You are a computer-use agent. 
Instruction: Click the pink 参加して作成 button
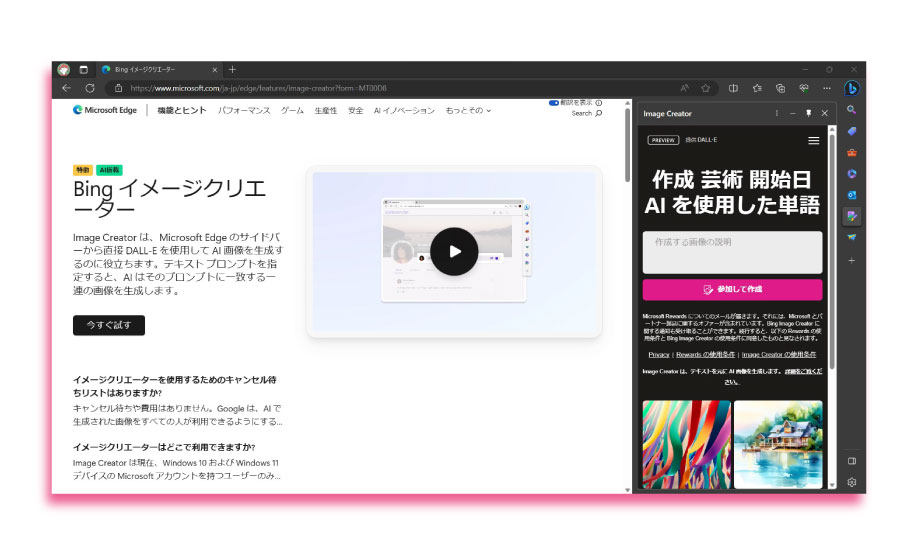732,289
